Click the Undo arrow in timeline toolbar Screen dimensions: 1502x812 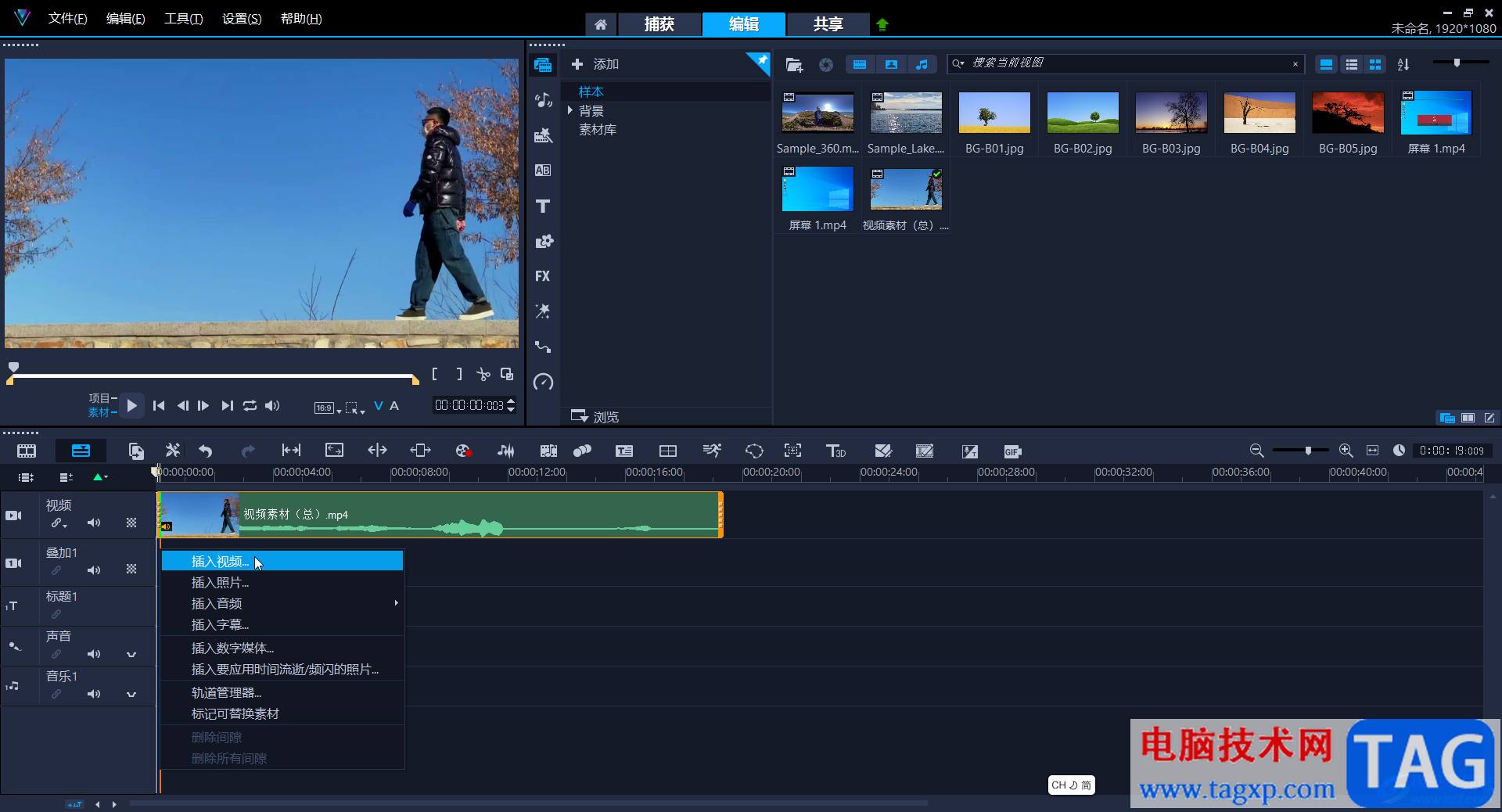pos(205,451)
